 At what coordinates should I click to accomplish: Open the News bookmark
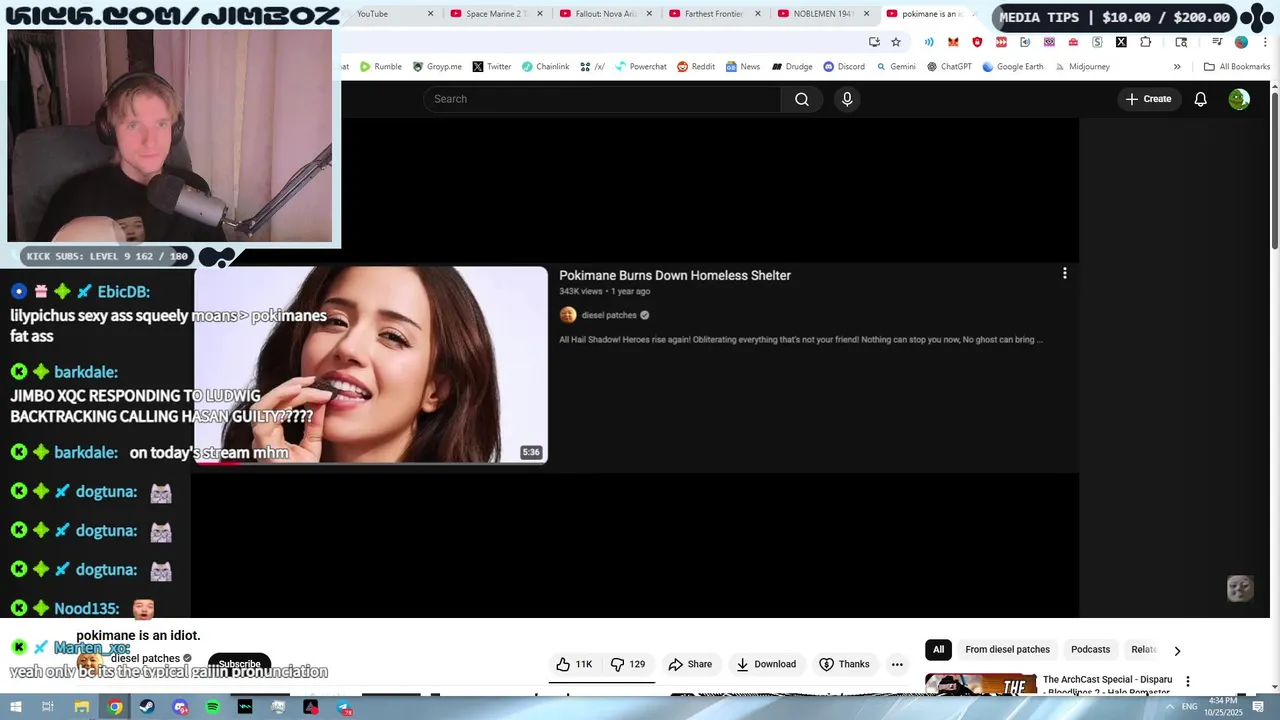pos(743,67)
